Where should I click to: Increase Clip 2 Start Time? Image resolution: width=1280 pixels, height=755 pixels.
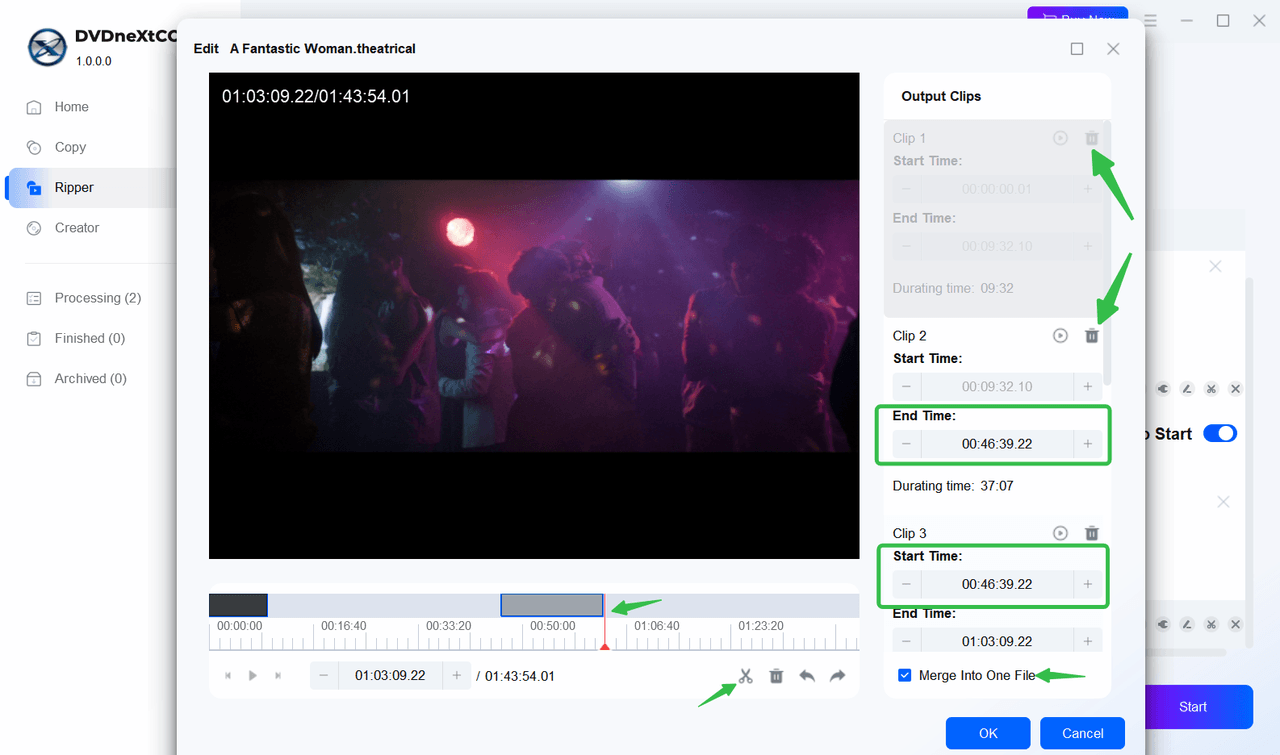coord(1088,386)
